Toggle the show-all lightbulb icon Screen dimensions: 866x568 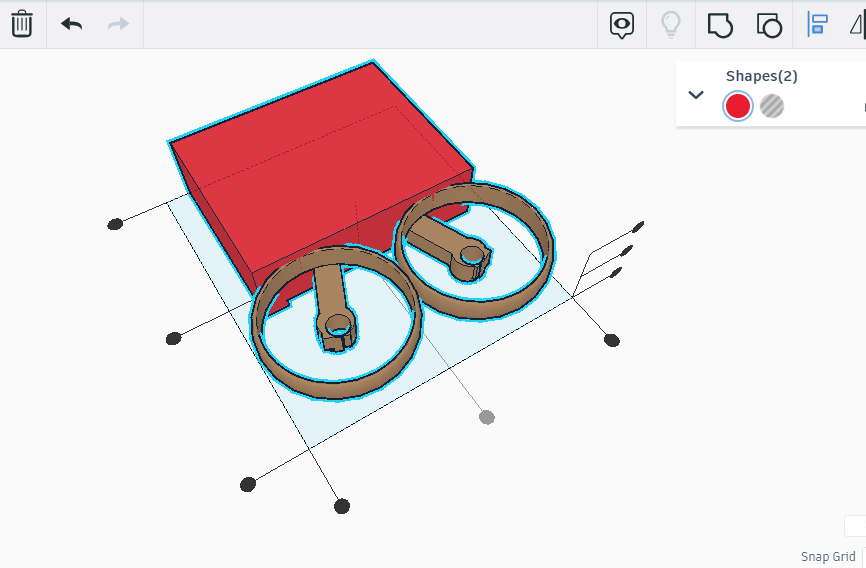coord(670,24)
